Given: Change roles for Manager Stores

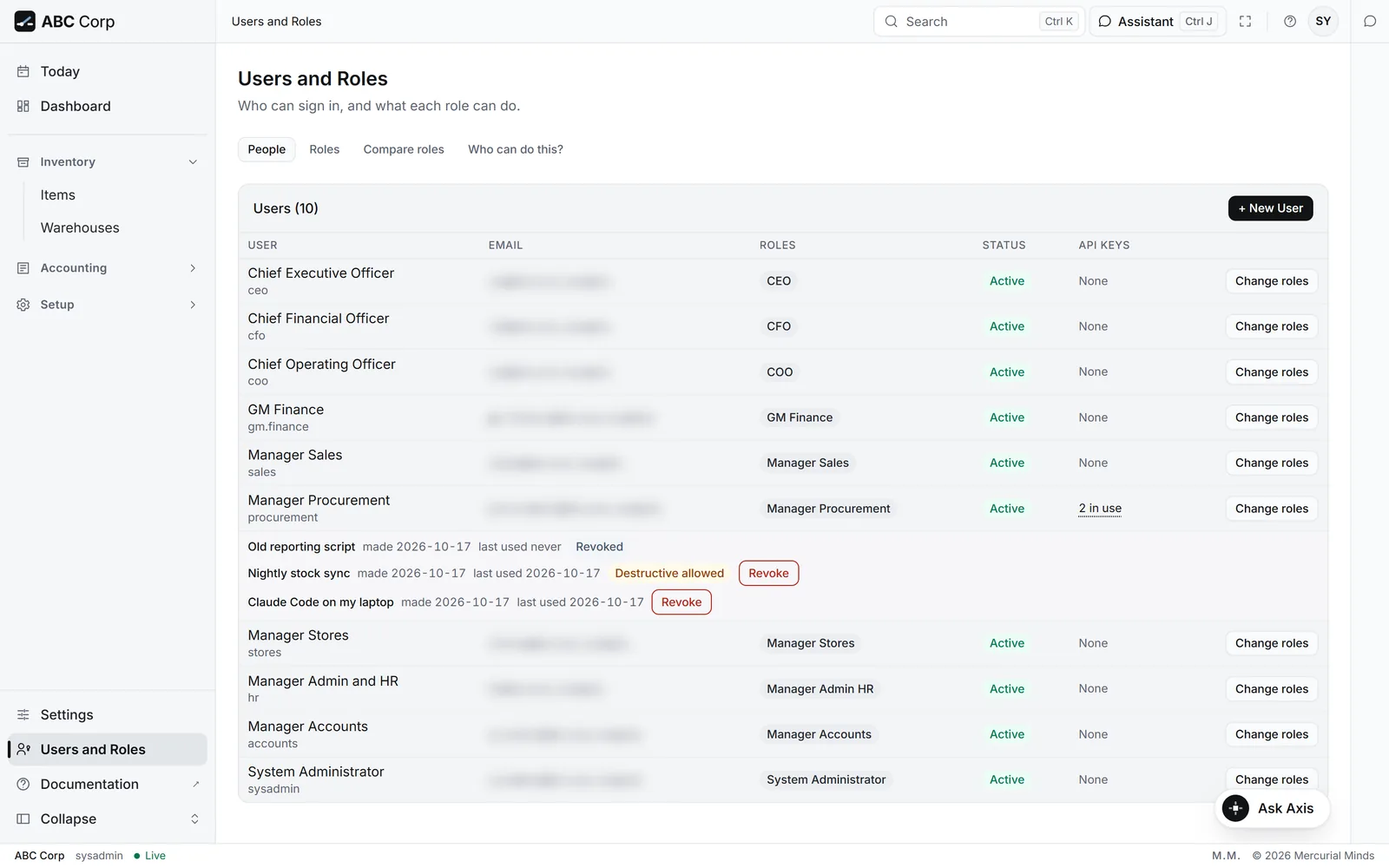Looking at the screenshot, I should click(1272, 643).
